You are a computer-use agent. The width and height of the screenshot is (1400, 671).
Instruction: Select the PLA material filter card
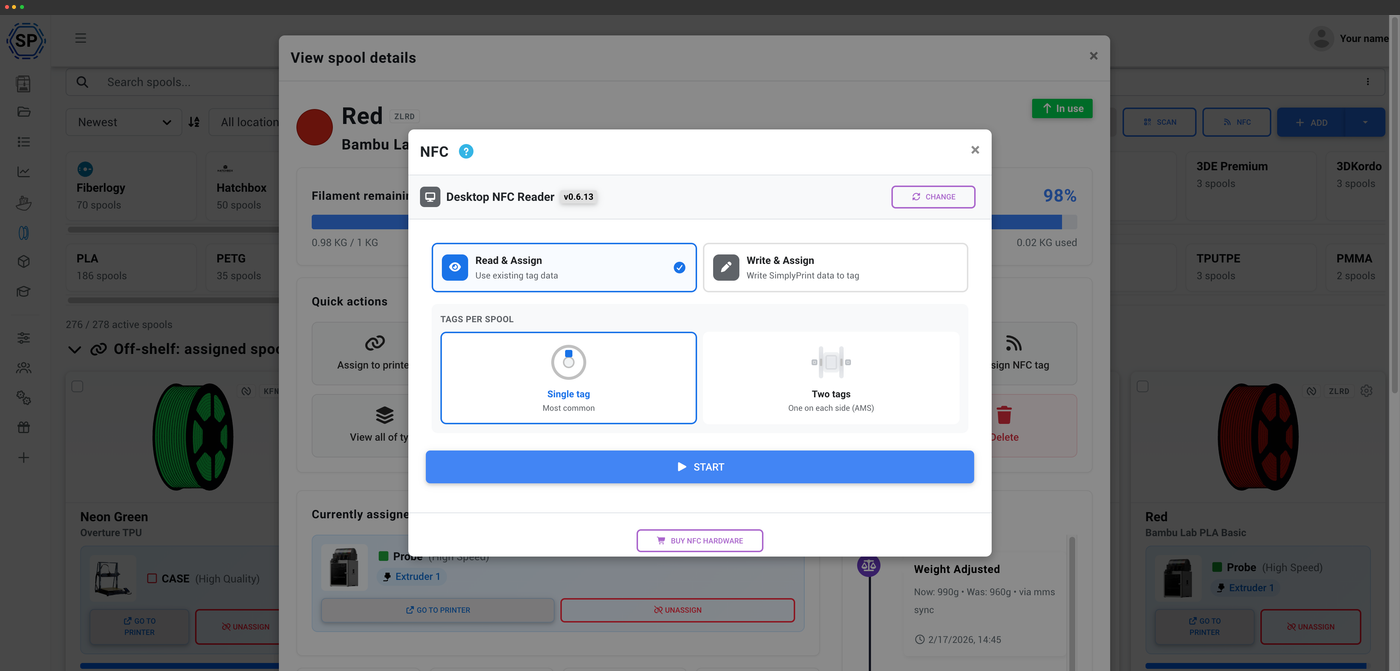coord(131,266)
